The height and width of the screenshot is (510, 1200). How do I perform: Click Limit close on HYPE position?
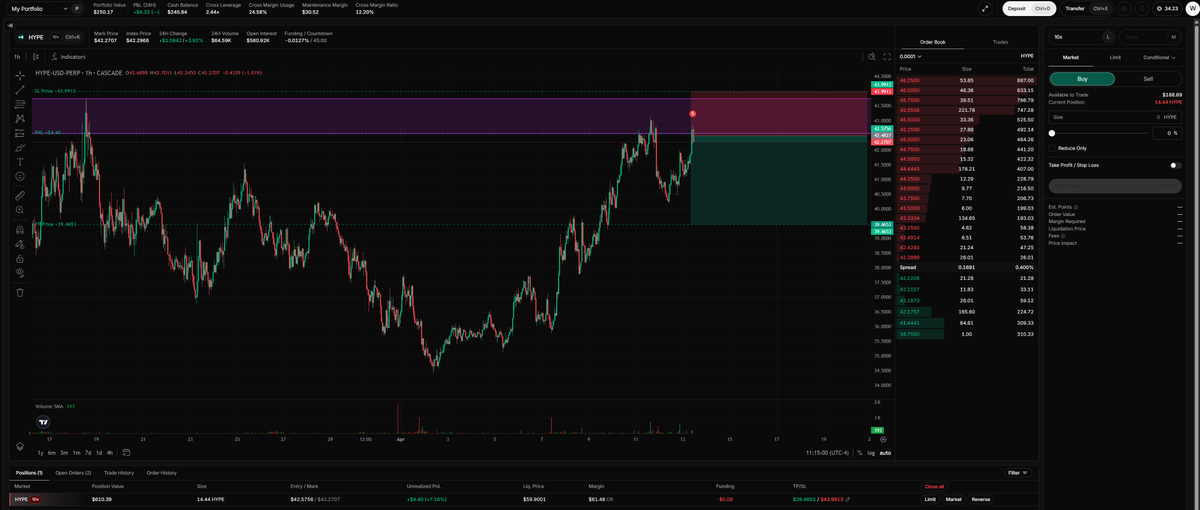(929, 499)
